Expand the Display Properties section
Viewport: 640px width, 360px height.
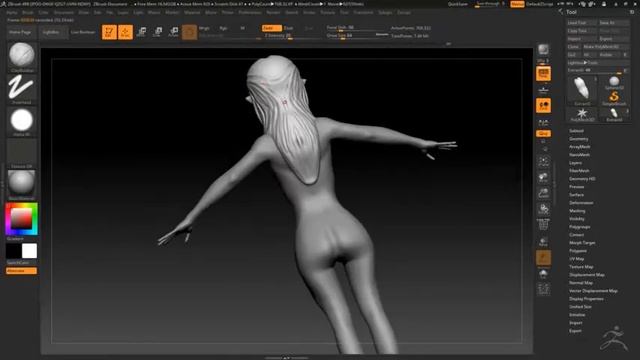point(586,299)
